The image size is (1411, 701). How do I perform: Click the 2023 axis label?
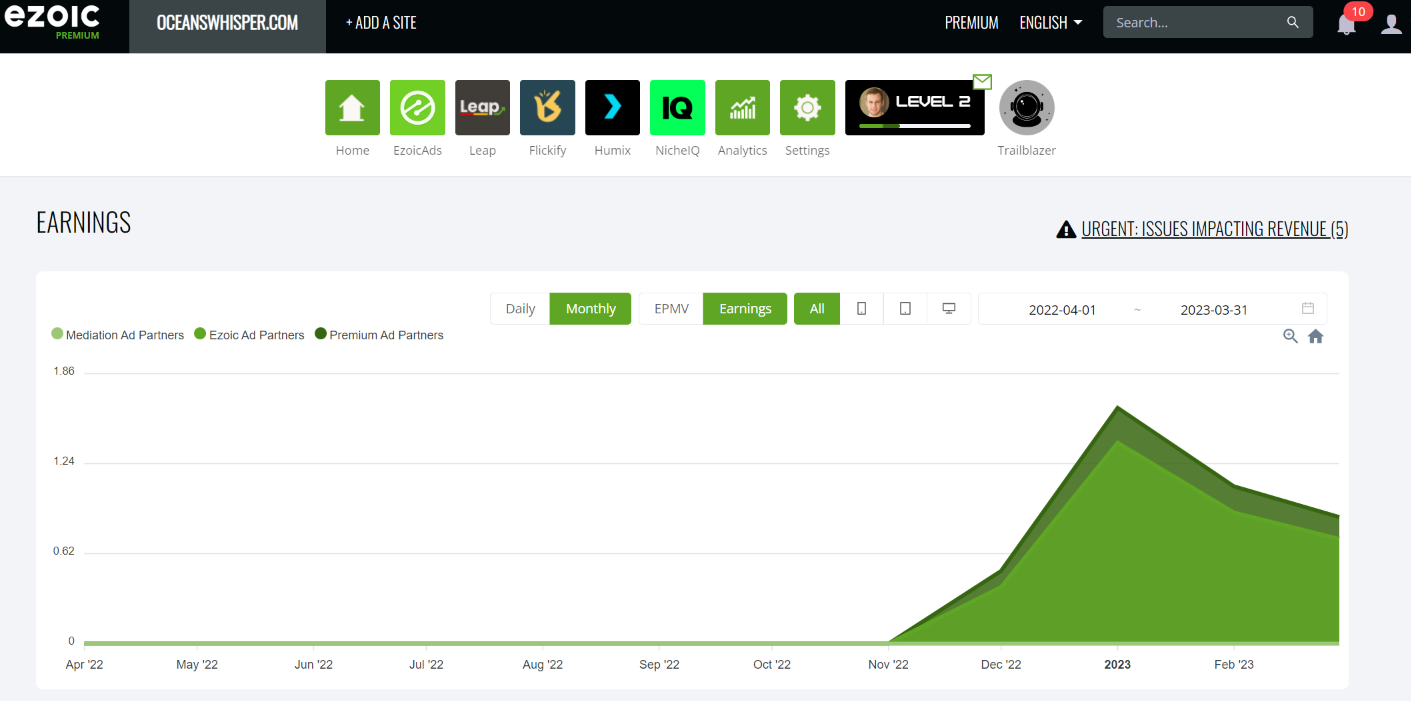[x=1117, y=665]
